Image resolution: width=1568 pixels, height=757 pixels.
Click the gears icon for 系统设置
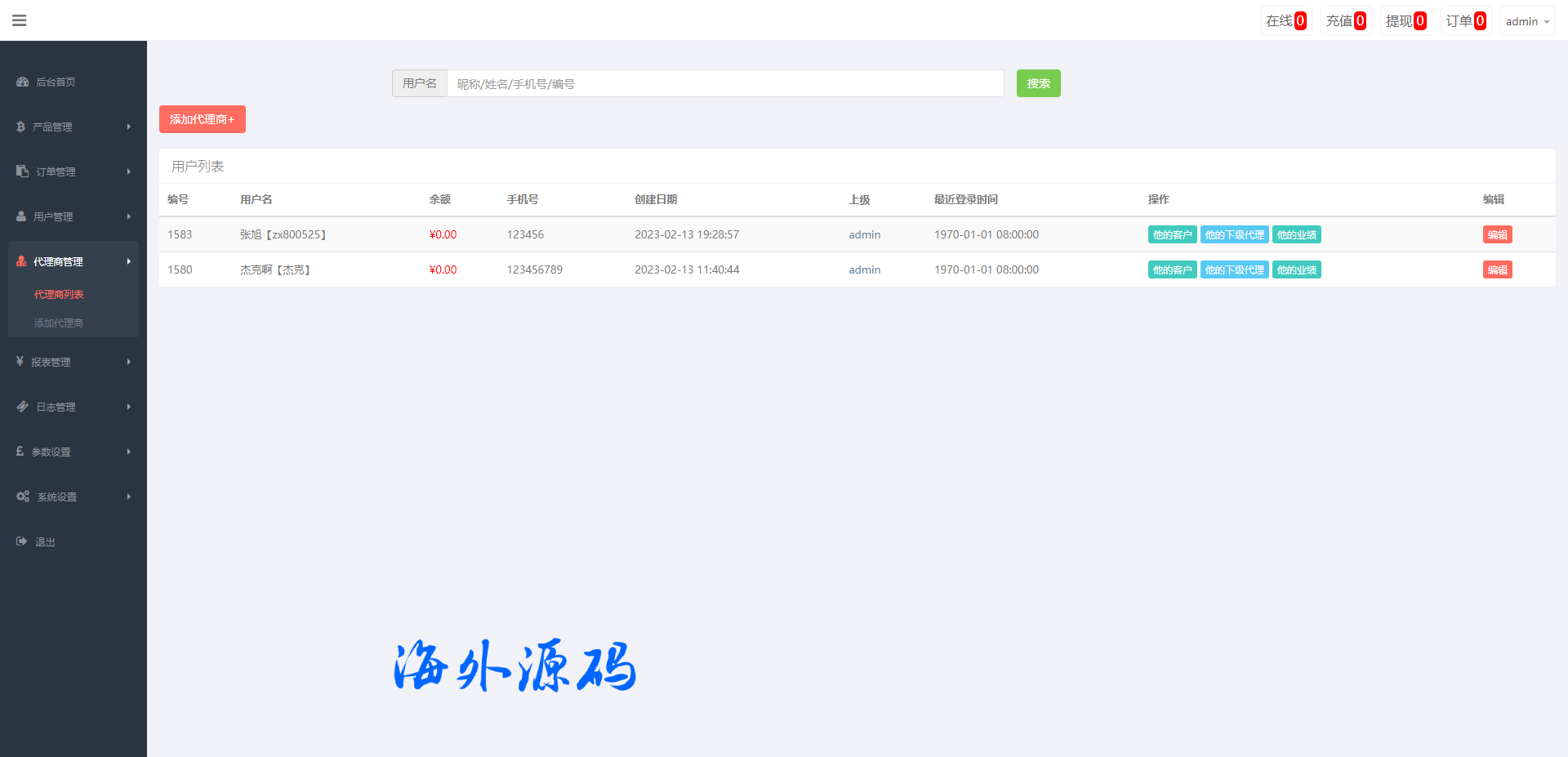click(x=23, y=497)
